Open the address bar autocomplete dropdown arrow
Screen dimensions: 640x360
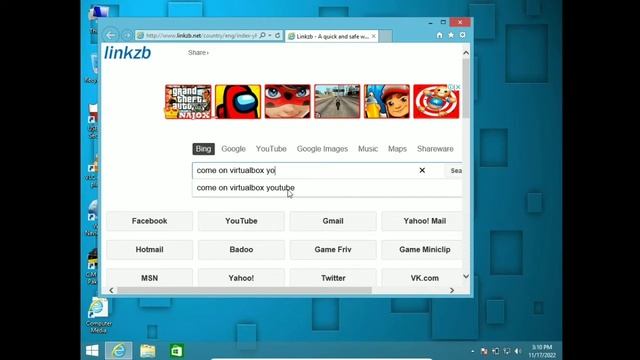[270, 36]
